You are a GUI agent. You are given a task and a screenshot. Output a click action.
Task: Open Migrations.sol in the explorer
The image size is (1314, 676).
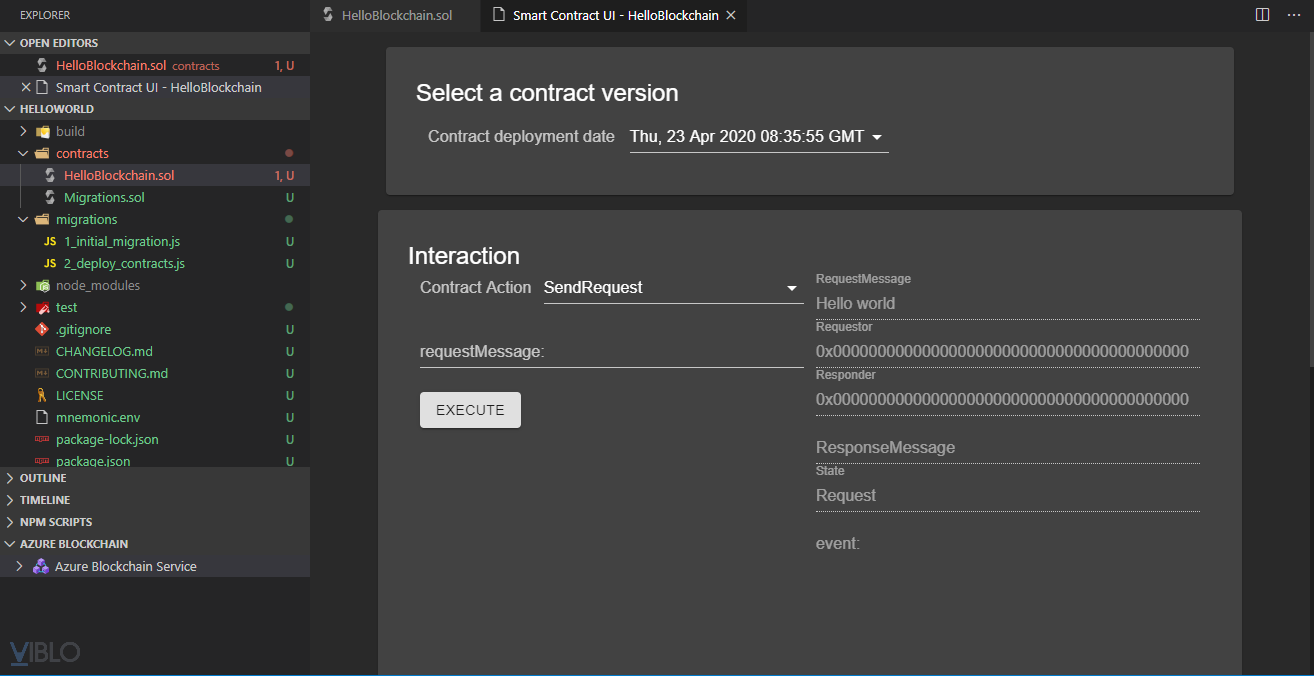tap(104, 197)
